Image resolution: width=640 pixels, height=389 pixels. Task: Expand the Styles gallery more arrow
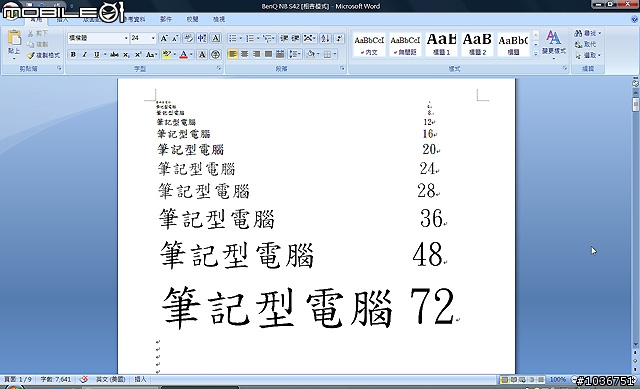pos(536,53)
